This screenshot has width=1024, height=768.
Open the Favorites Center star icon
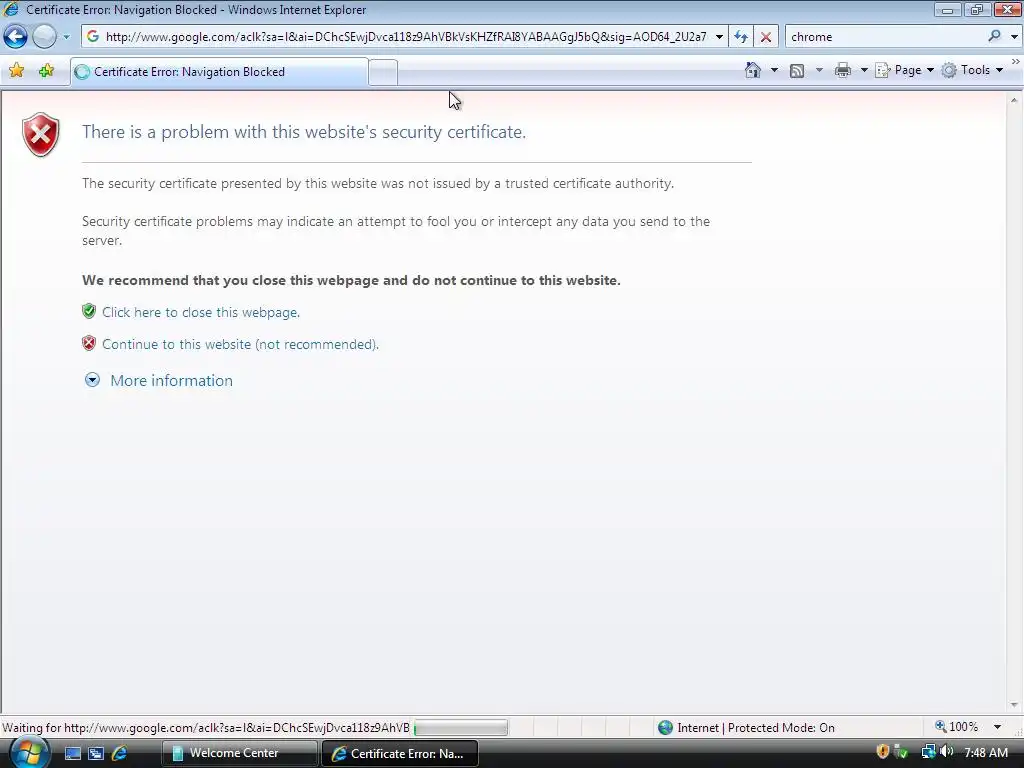[17, 71]
